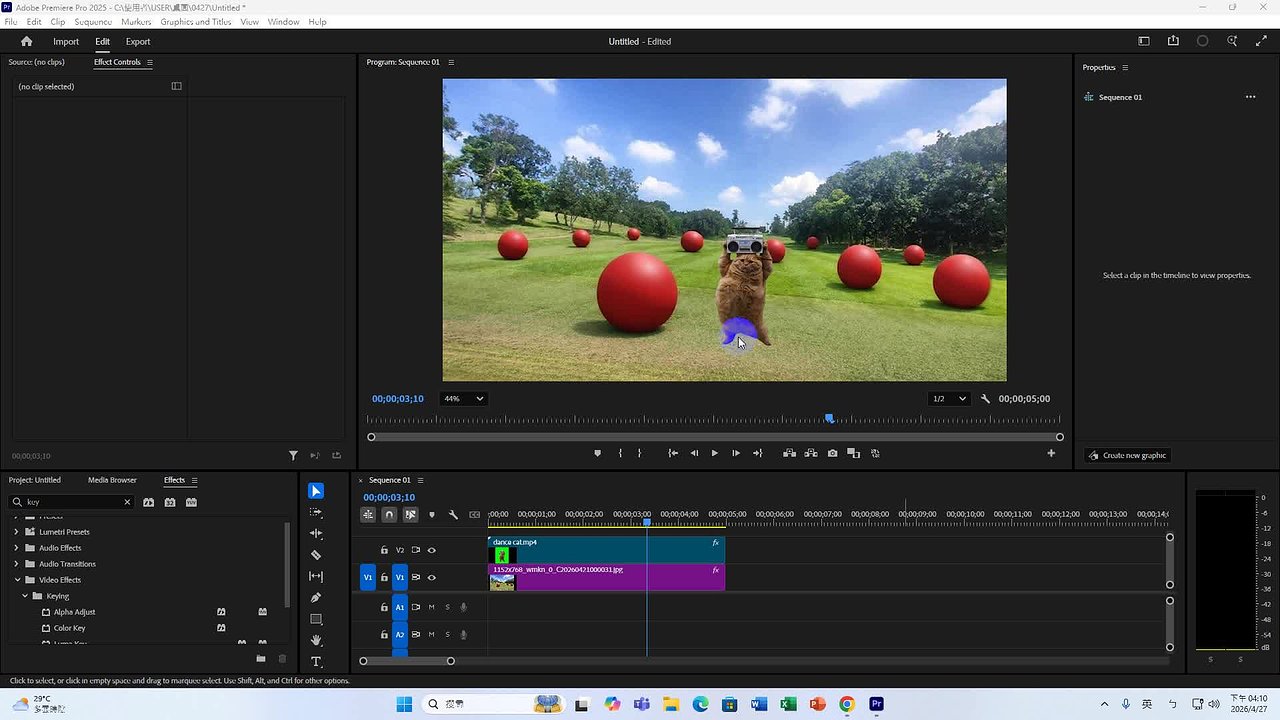Click the Effects search field
This screenshot has width=1280, height=720.
coord(71,502)
